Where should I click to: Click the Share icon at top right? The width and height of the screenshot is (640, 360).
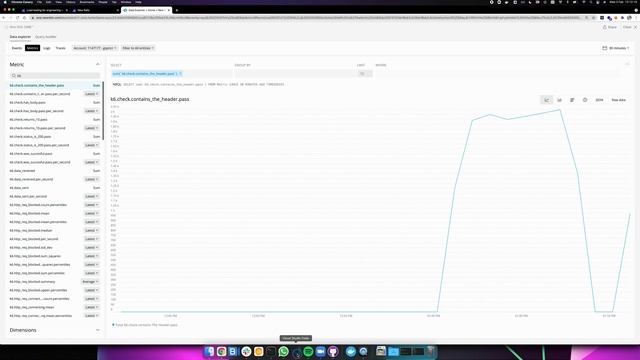[605, 27]
